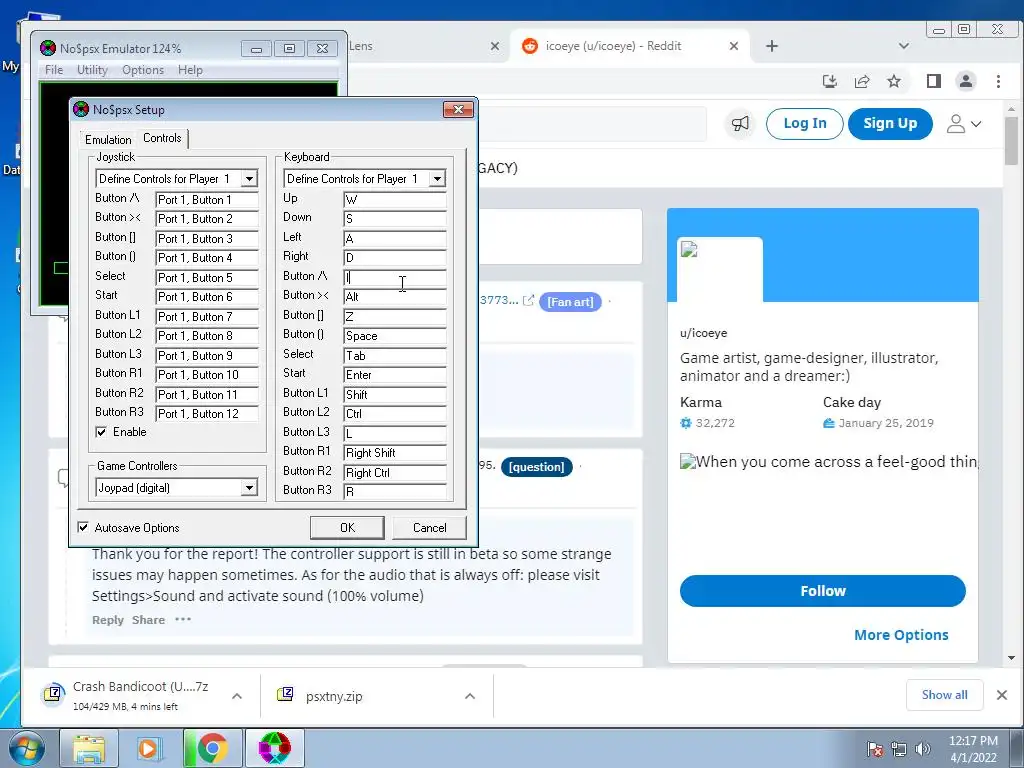
Task: Click the More Options link
Action: pos(901,635)
